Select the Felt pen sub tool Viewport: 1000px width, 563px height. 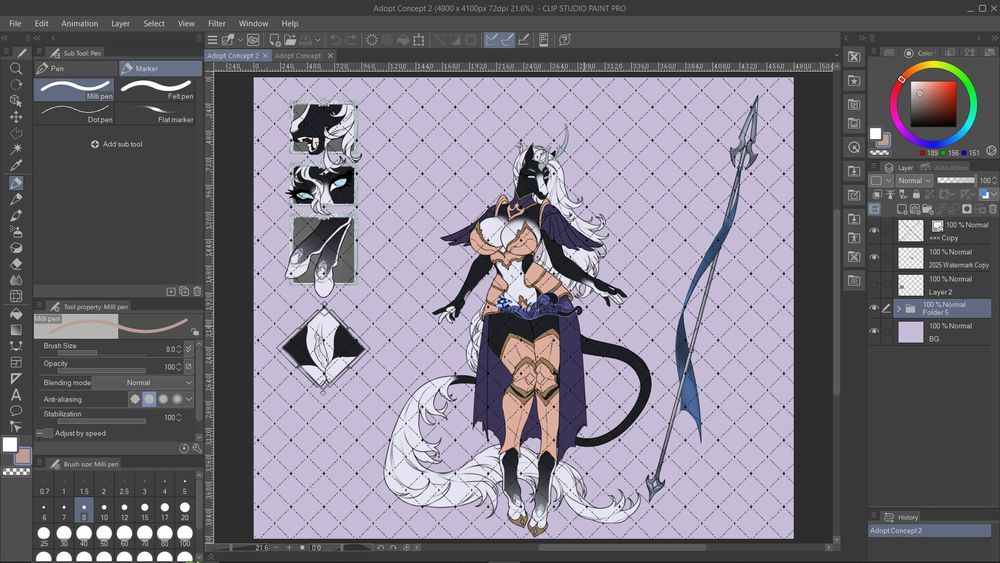pyautogui.click(x=158, y=89)
